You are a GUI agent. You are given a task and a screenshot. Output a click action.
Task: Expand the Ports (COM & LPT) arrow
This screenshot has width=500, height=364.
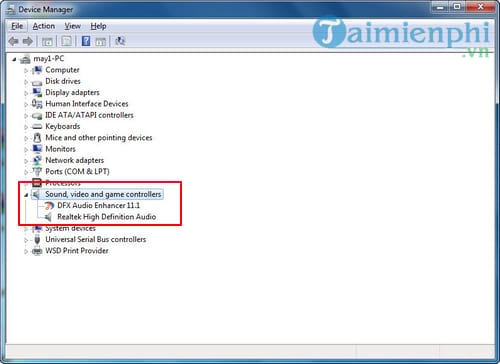(26, 172)
